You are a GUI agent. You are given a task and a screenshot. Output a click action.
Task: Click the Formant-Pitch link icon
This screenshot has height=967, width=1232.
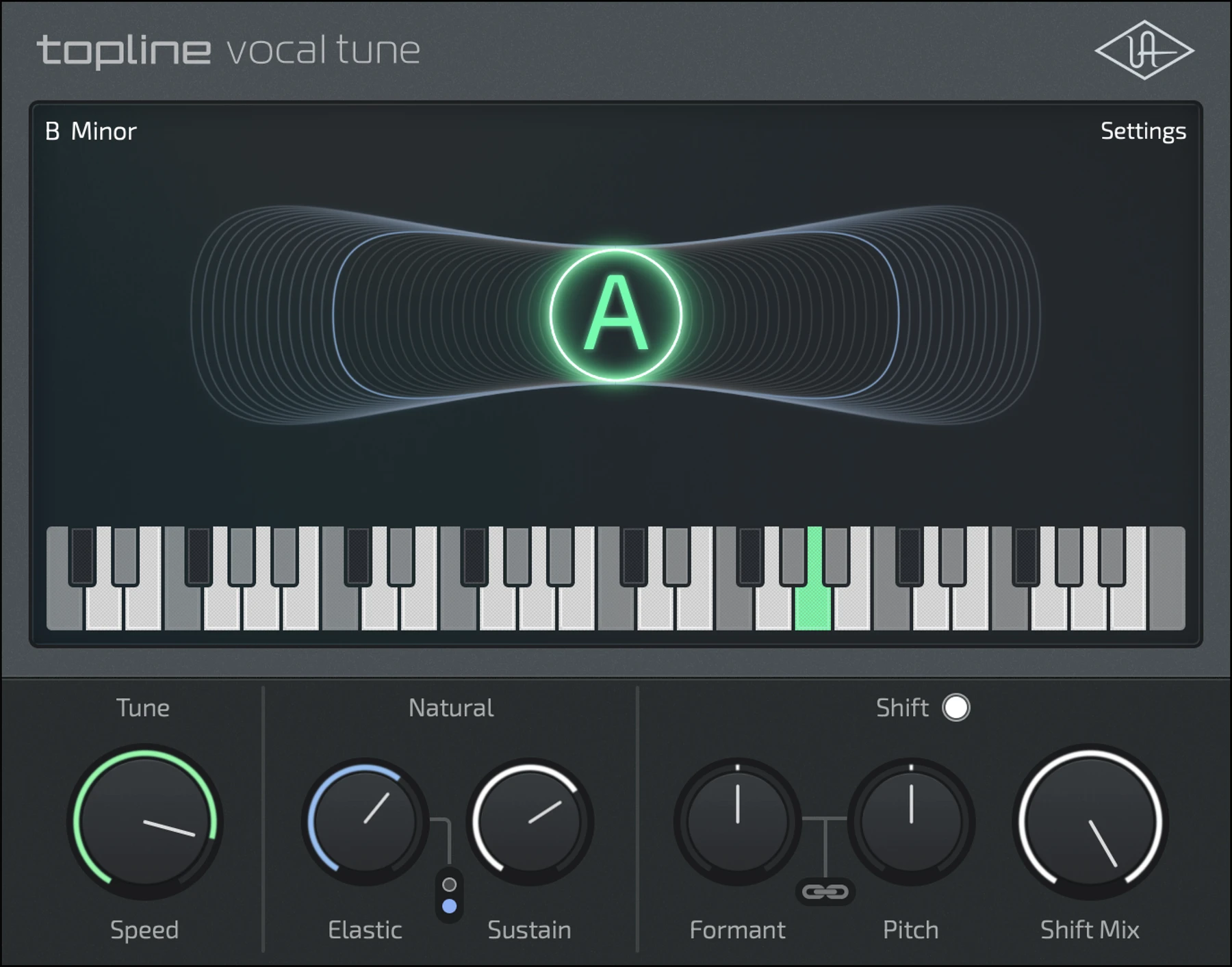(x=825, y=891)
